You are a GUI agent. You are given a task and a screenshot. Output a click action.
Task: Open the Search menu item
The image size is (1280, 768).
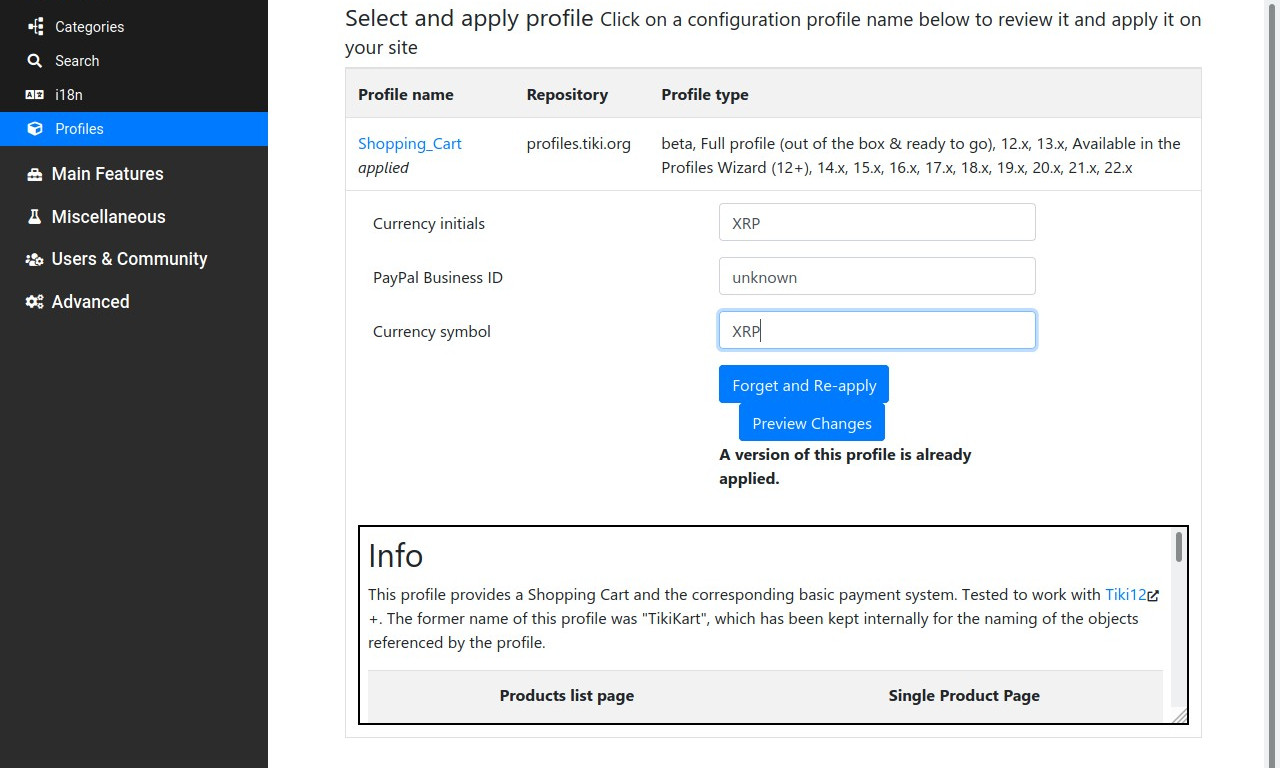pyautogui.click(x=134, y=61)
